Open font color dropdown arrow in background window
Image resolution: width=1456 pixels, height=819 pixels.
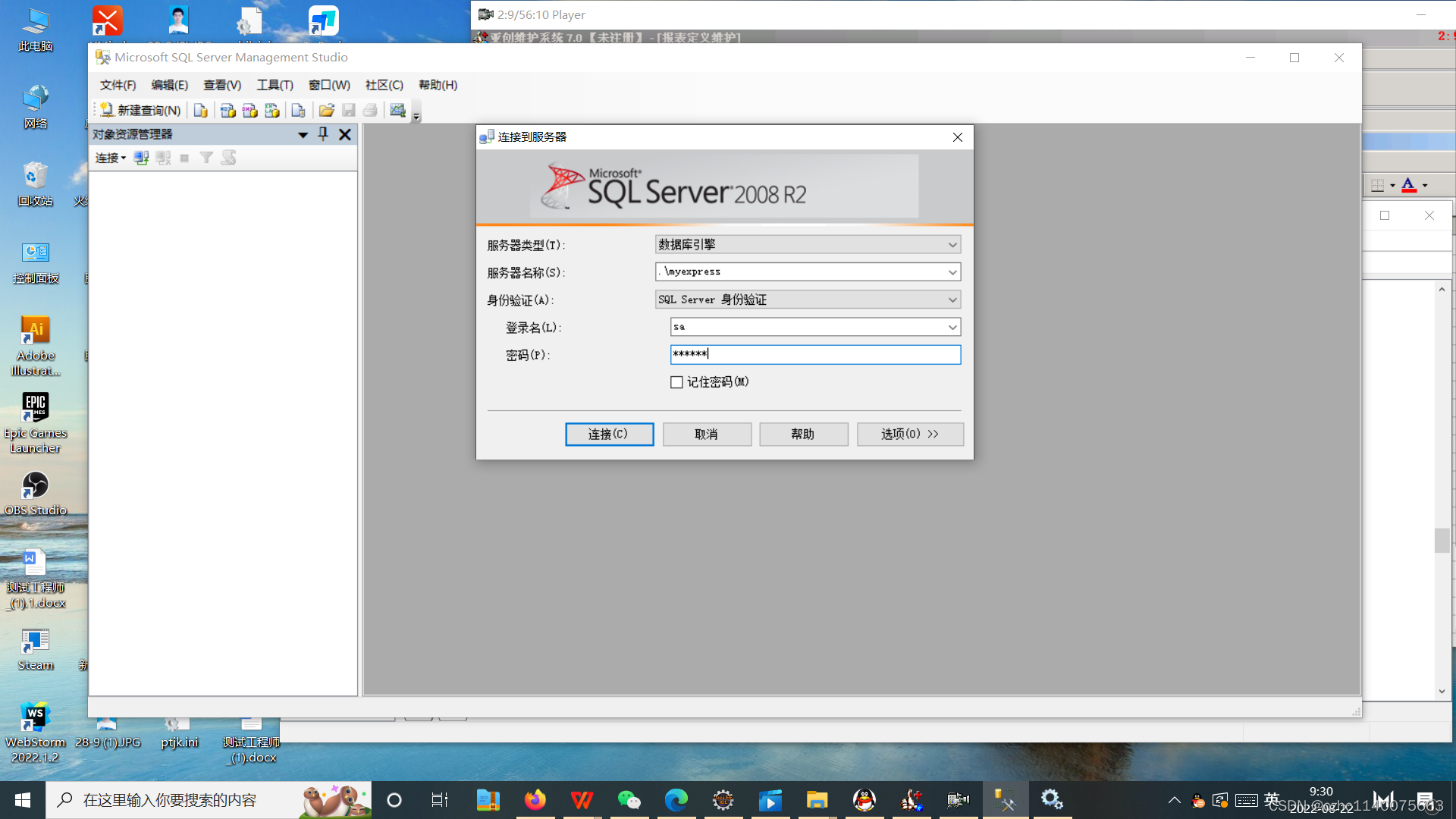coord(1425,185)
